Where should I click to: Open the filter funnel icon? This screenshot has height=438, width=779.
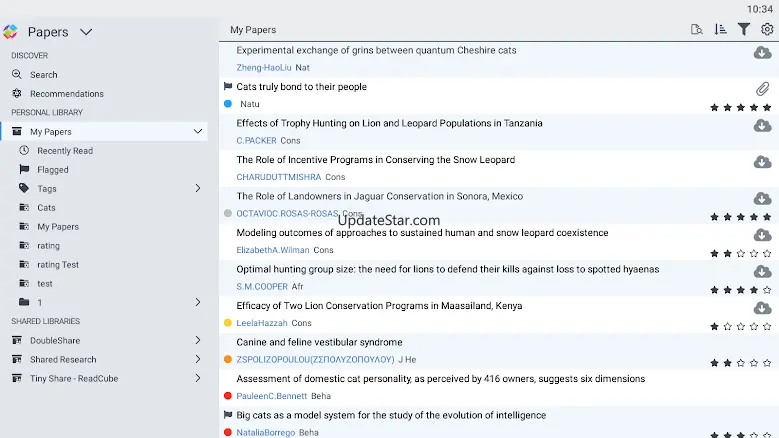pyautogui.click(x=744, y=29)
